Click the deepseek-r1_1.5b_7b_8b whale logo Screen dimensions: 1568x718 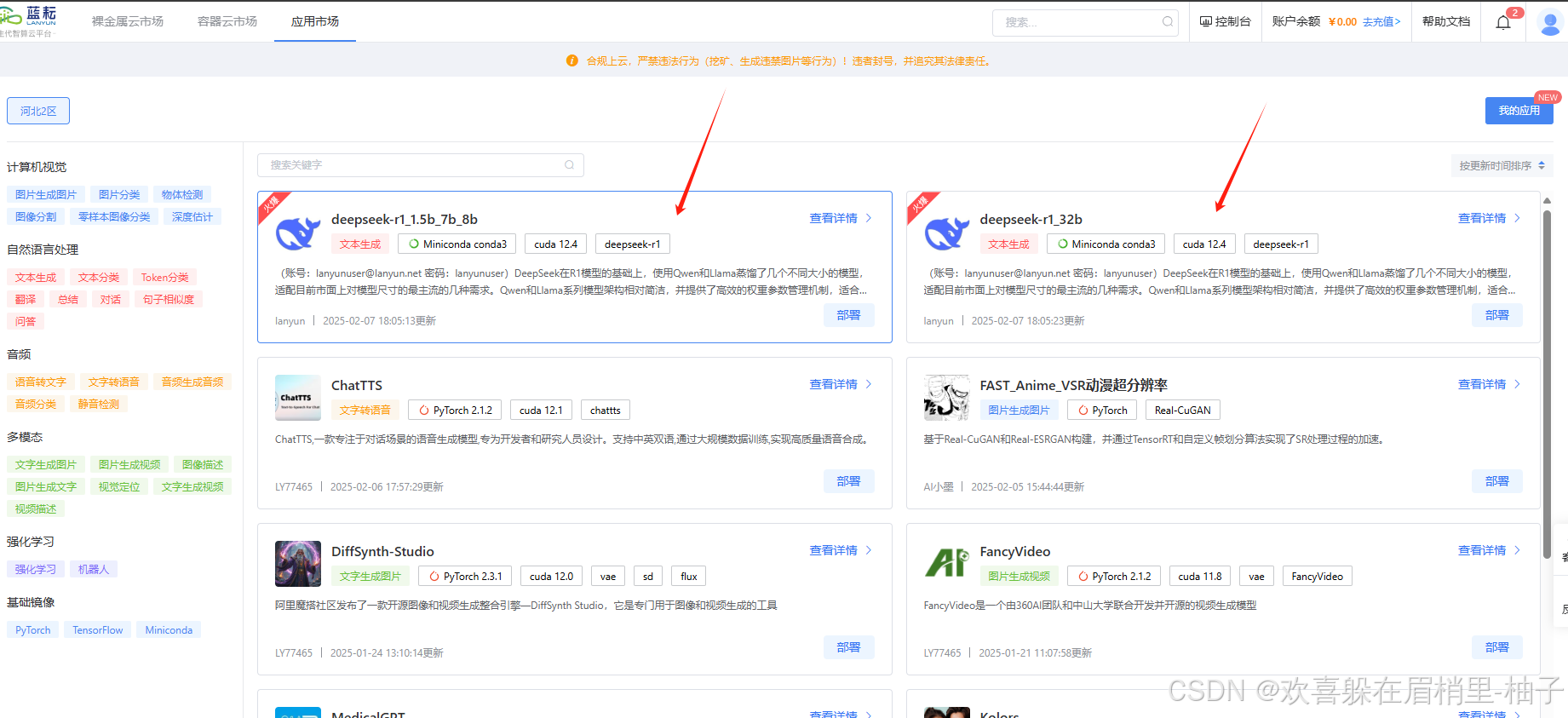(x=298, y=232)
